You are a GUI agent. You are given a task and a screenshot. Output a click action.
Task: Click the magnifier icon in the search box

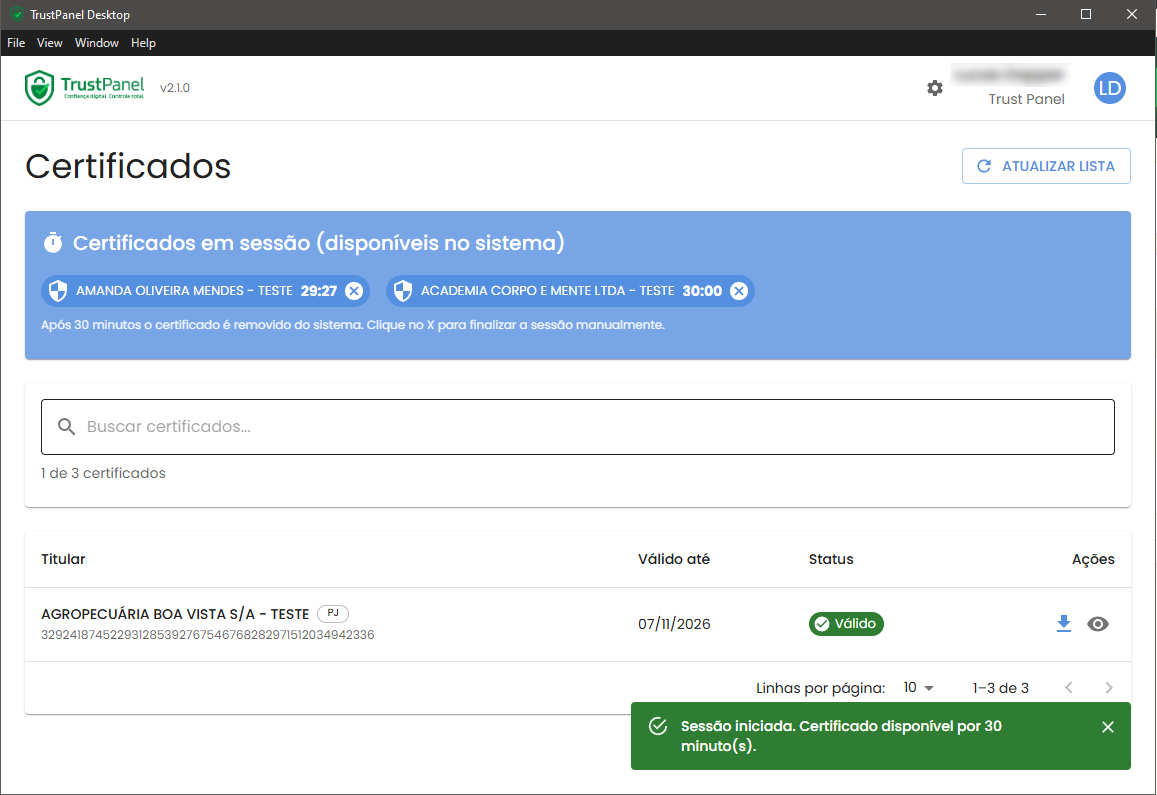[x=66, y=427]
